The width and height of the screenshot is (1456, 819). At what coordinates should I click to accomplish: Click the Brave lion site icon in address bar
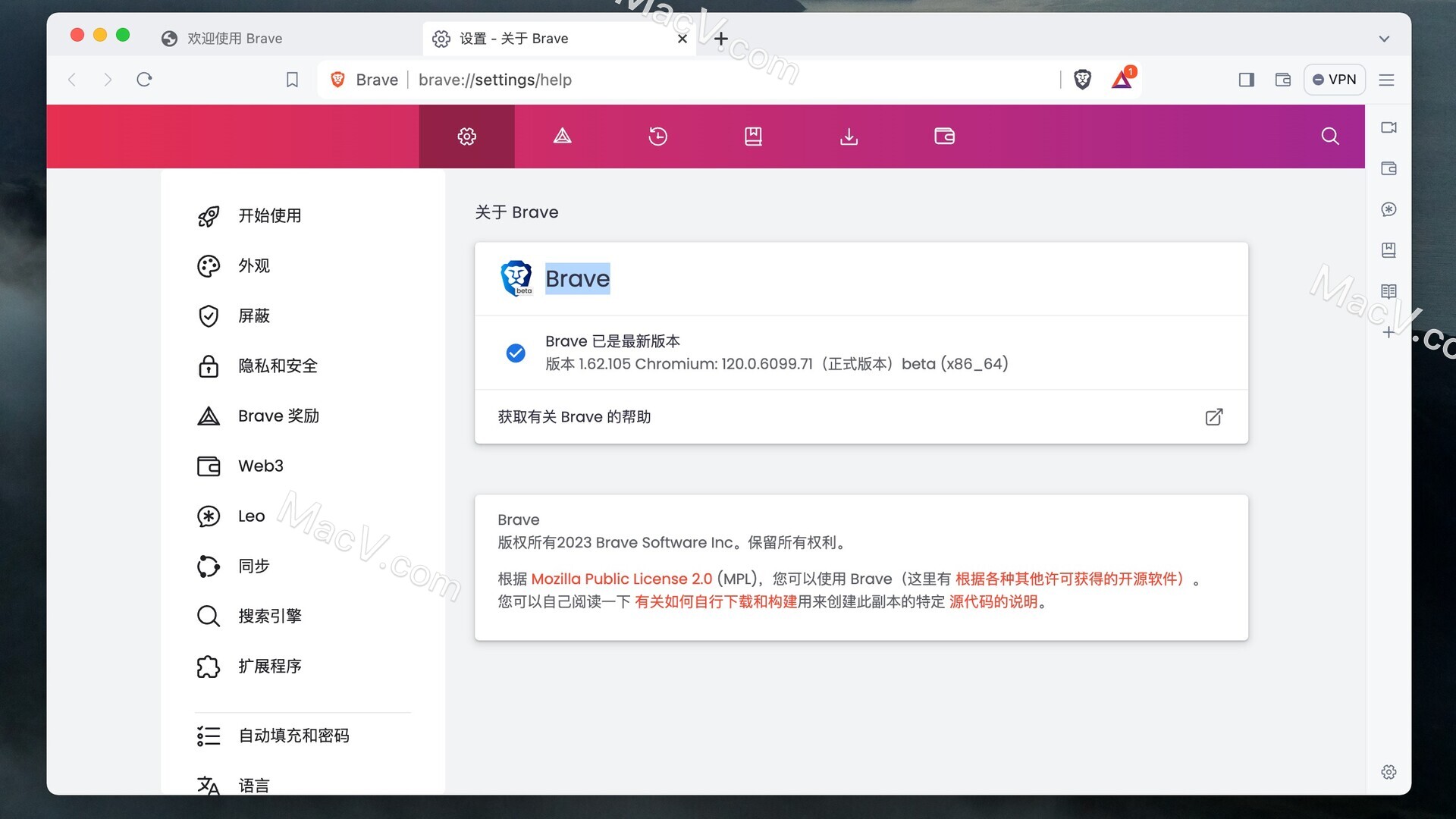tap(338, 80)
